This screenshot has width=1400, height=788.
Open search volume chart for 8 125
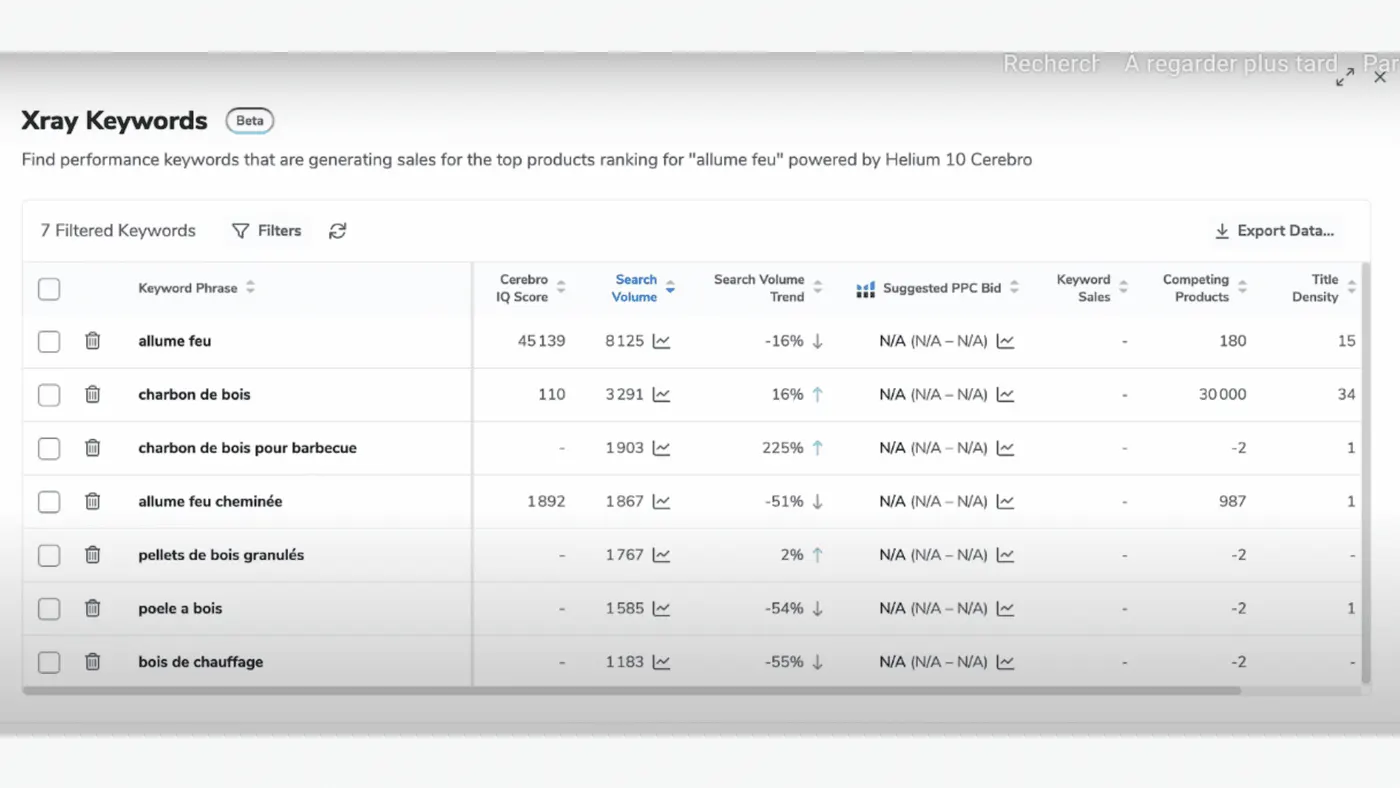(x=661, y=341)
